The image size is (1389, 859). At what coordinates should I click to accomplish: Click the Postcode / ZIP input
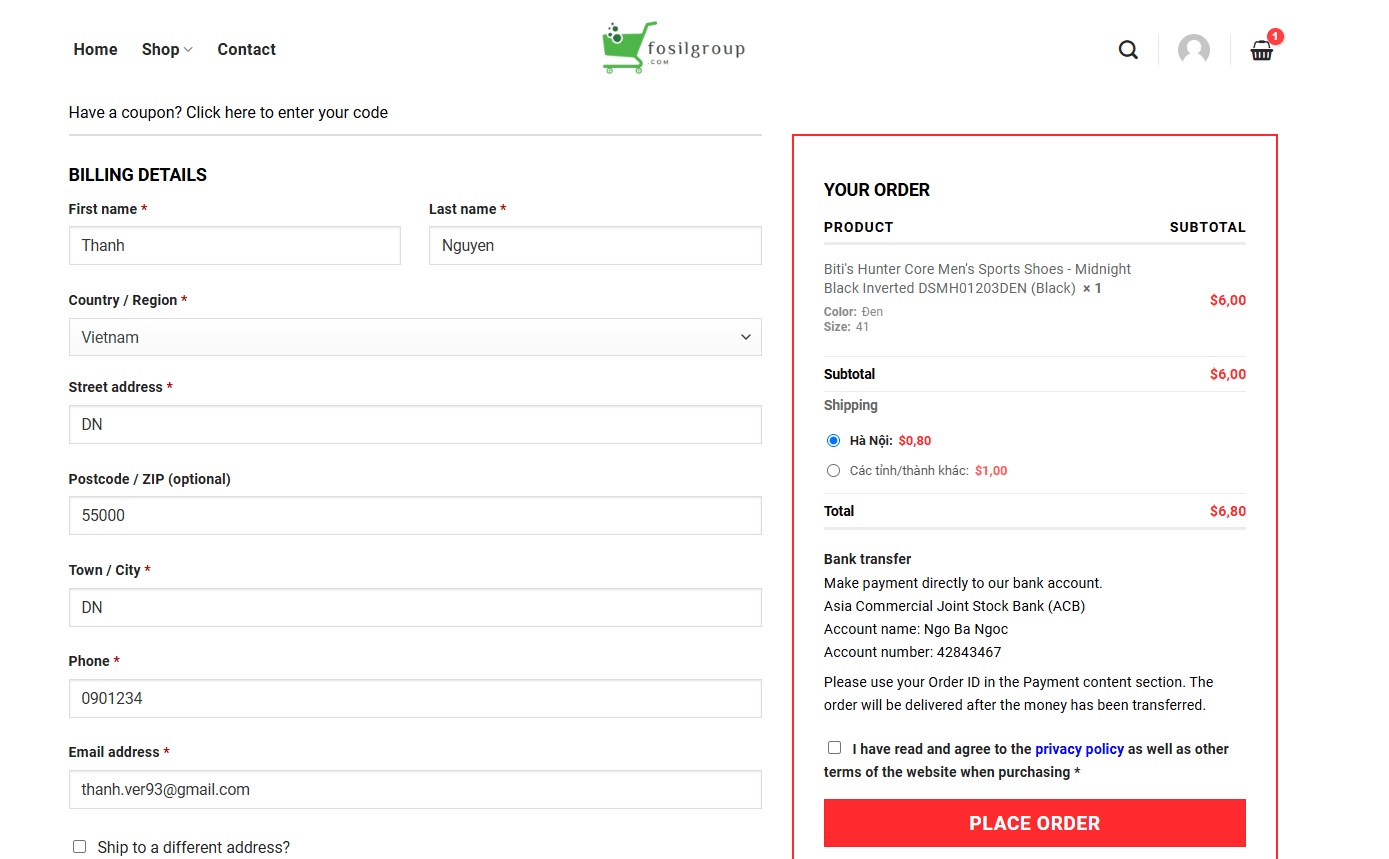pos(415,515)
